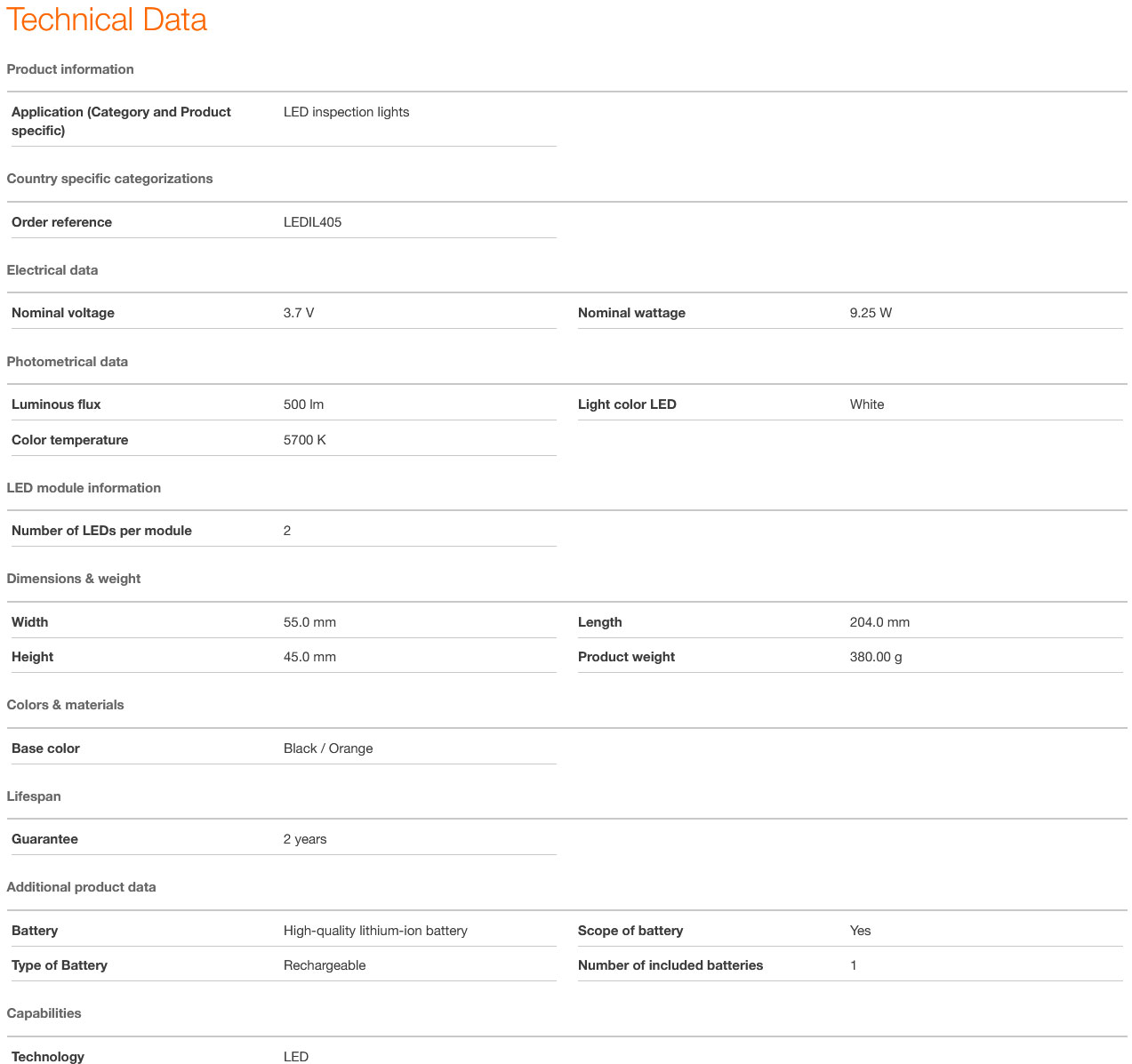
Task: Select the Nominal voltage label
Action: [x=63, y=313]
